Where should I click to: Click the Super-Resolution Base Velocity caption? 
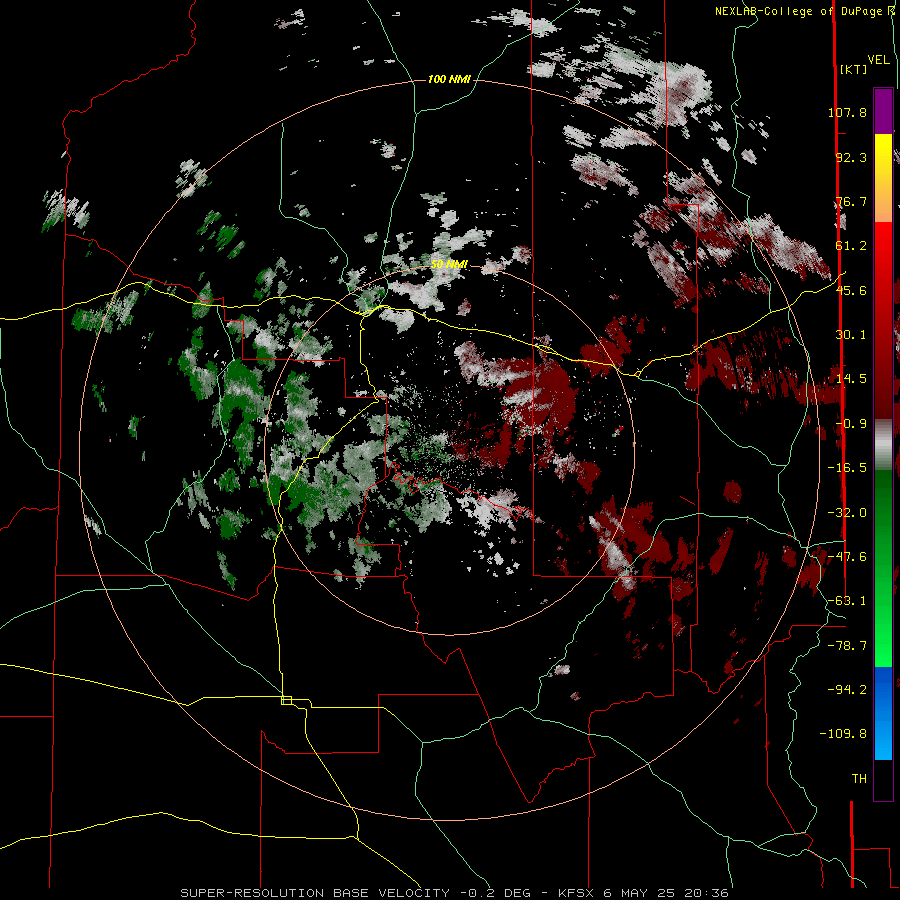click(x=455, y=893)
